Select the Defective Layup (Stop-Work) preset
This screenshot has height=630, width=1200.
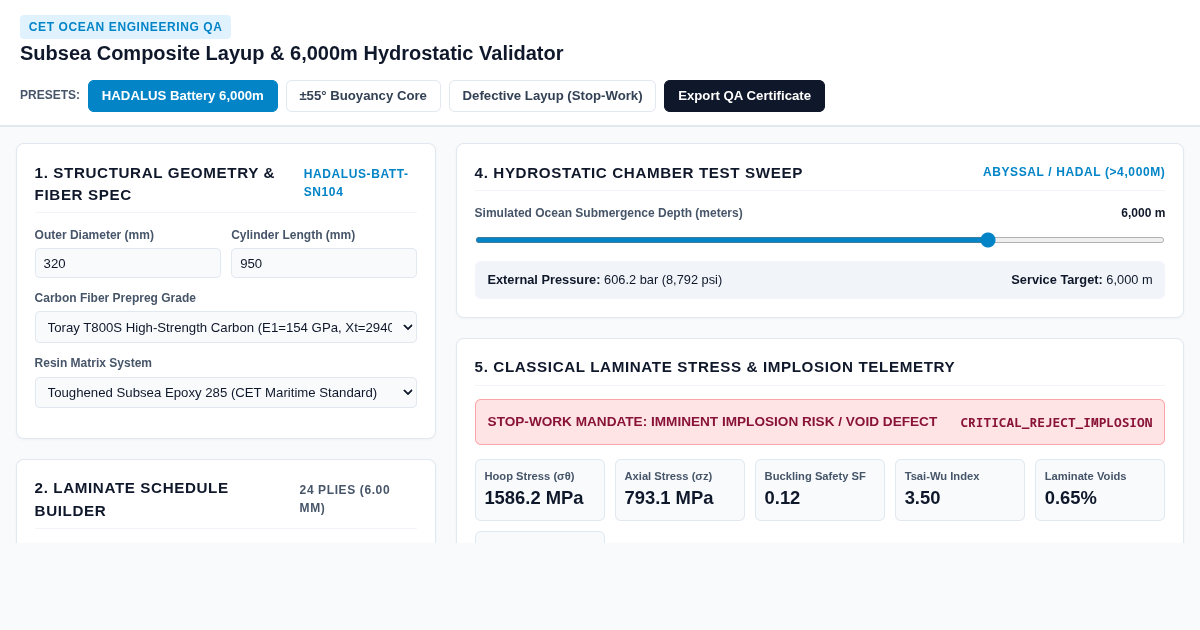point(552,96)
